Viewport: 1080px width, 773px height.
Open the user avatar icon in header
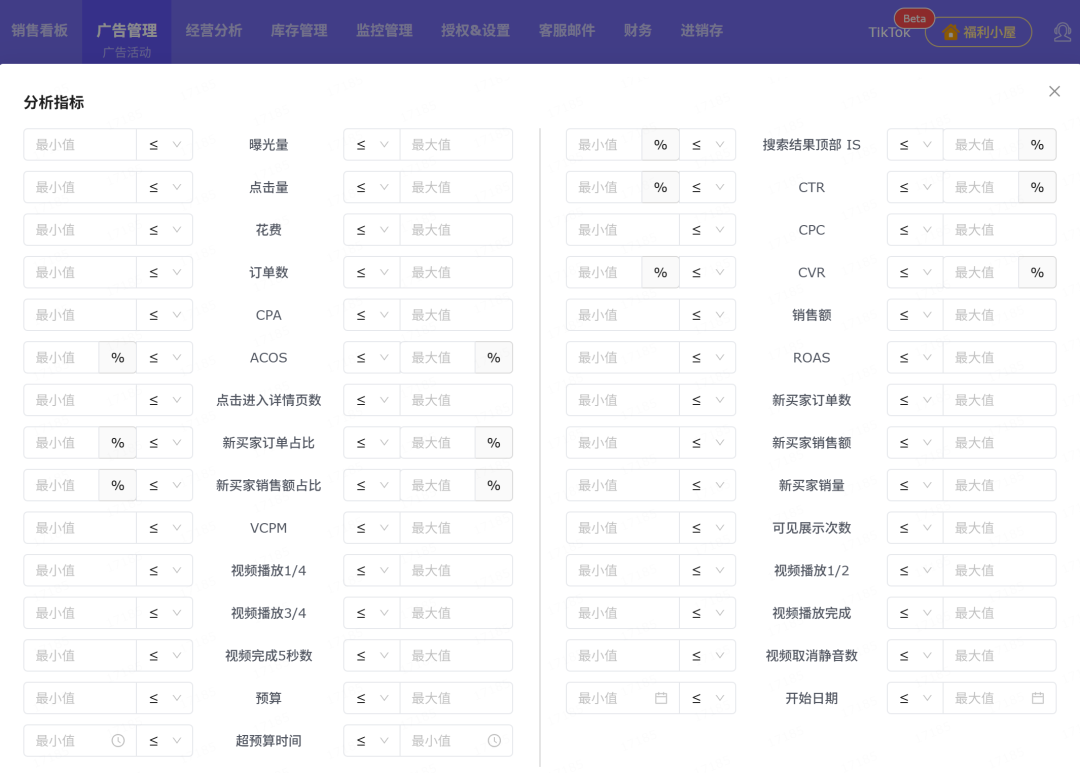pyautogui.click(x=1062, y=32)
